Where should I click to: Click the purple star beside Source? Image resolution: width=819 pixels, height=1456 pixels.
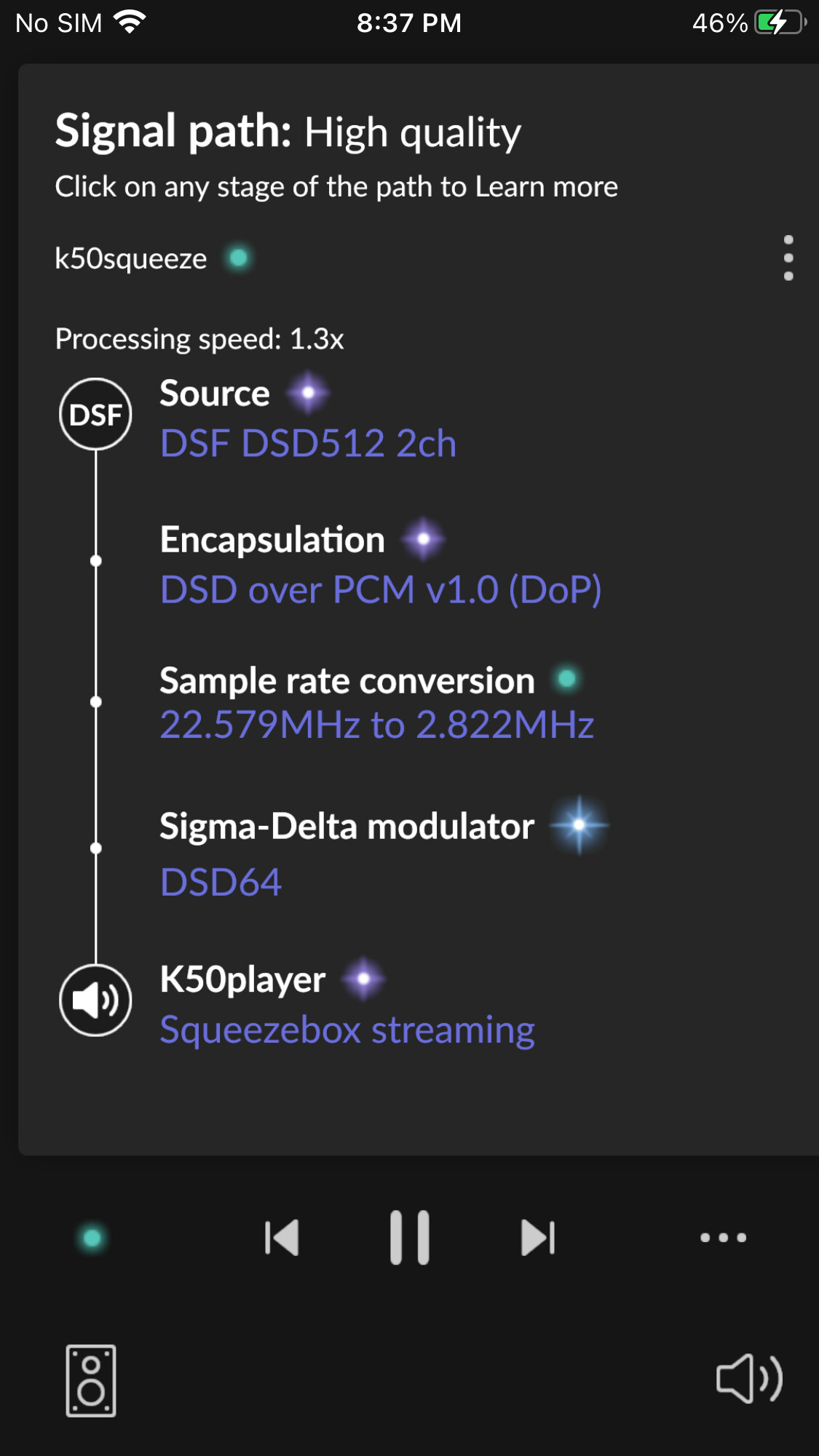pos(308,393)
